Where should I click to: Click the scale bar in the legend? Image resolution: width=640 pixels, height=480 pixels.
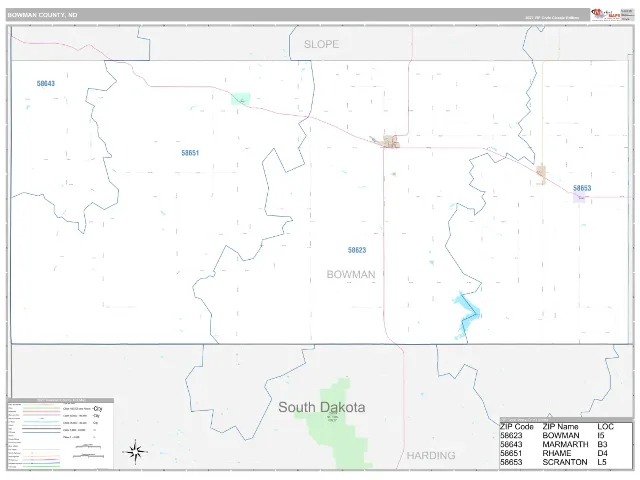pyautogui.click(x=88, y=451)
